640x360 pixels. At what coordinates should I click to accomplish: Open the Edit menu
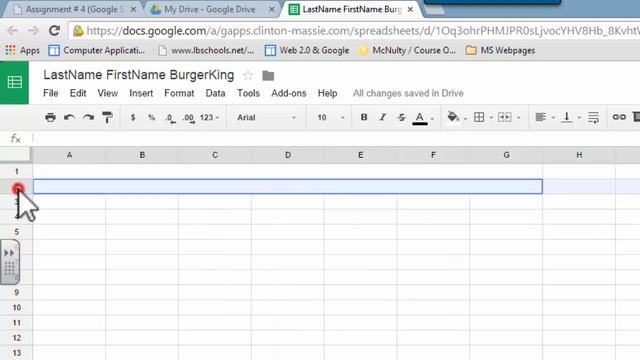[x=78, y=93]
